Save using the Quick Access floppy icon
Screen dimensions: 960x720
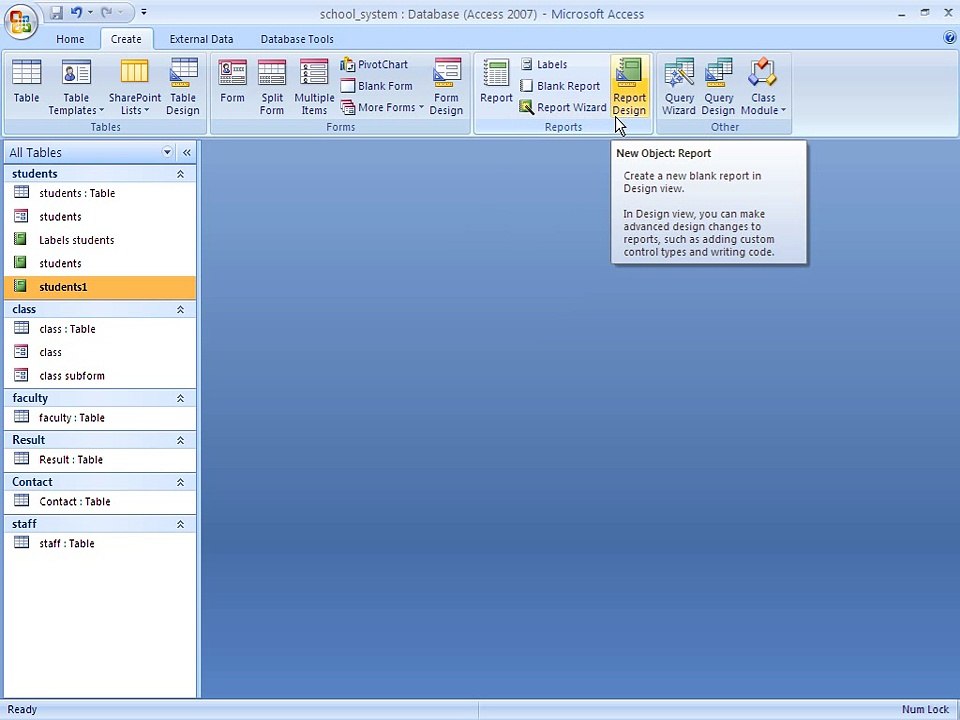56,12
